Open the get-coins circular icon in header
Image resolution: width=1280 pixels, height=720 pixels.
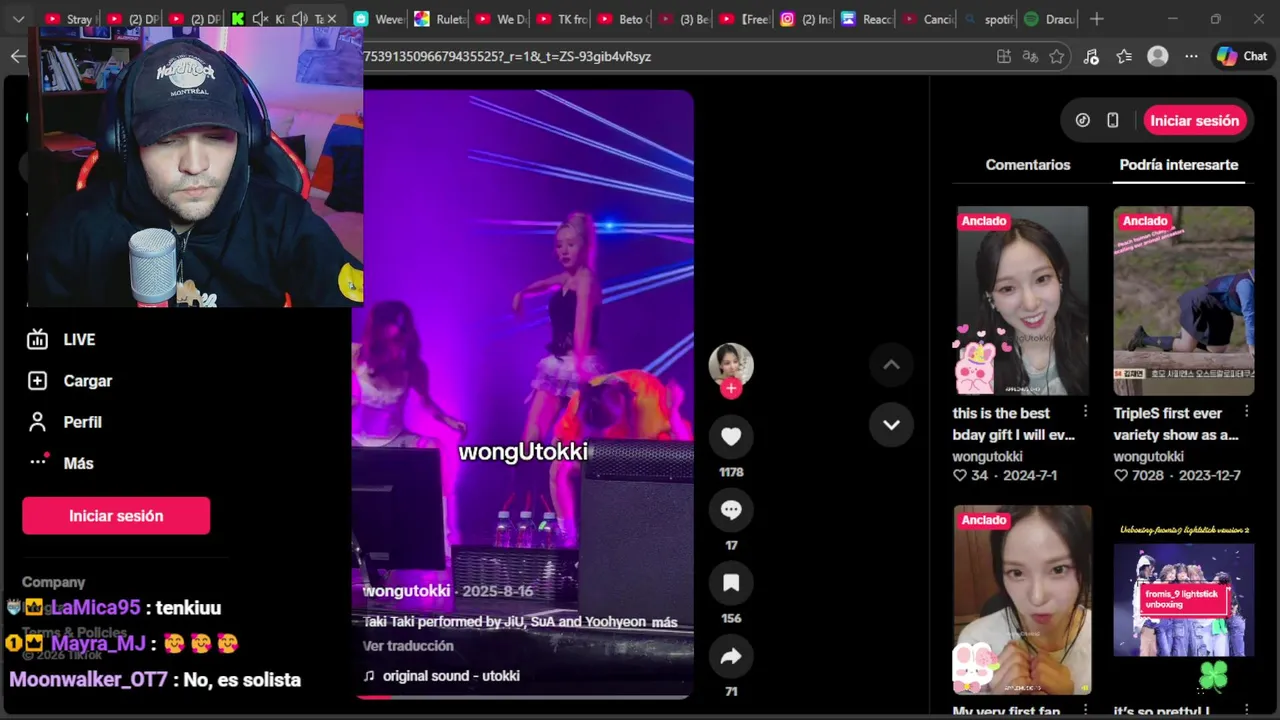1082,121
